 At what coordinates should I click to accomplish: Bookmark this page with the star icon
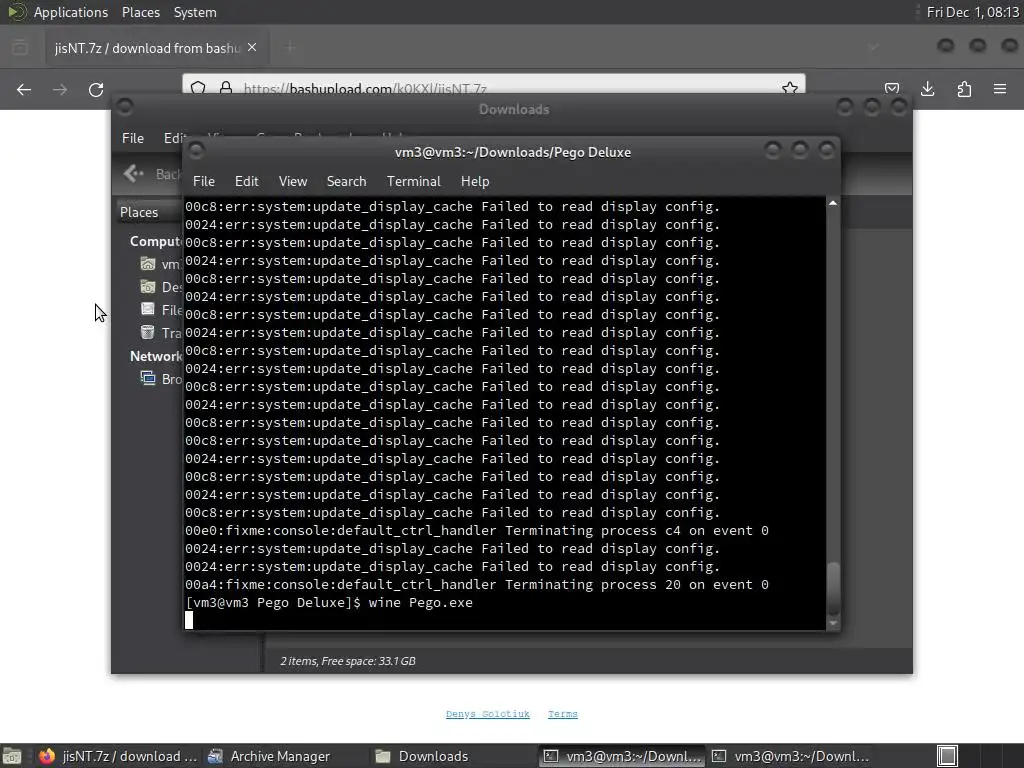point(790,88)
